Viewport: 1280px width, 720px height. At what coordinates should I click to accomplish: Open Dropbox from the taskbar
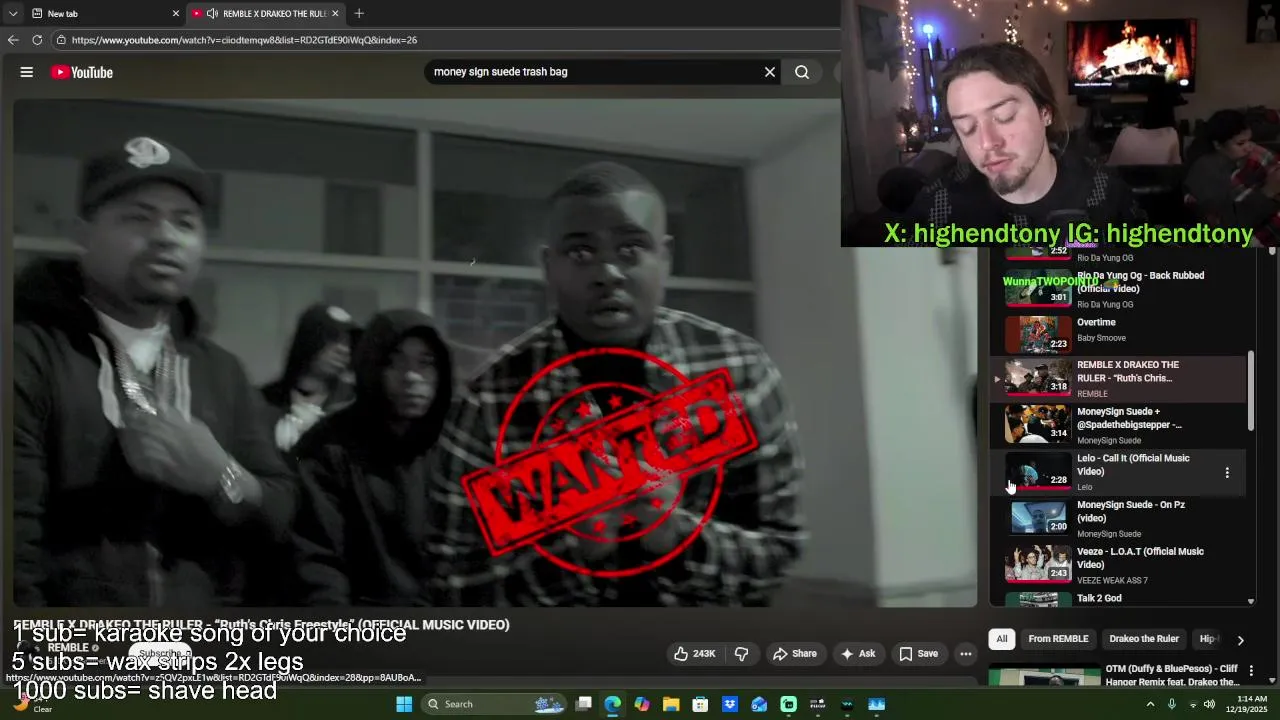[730, 704]
